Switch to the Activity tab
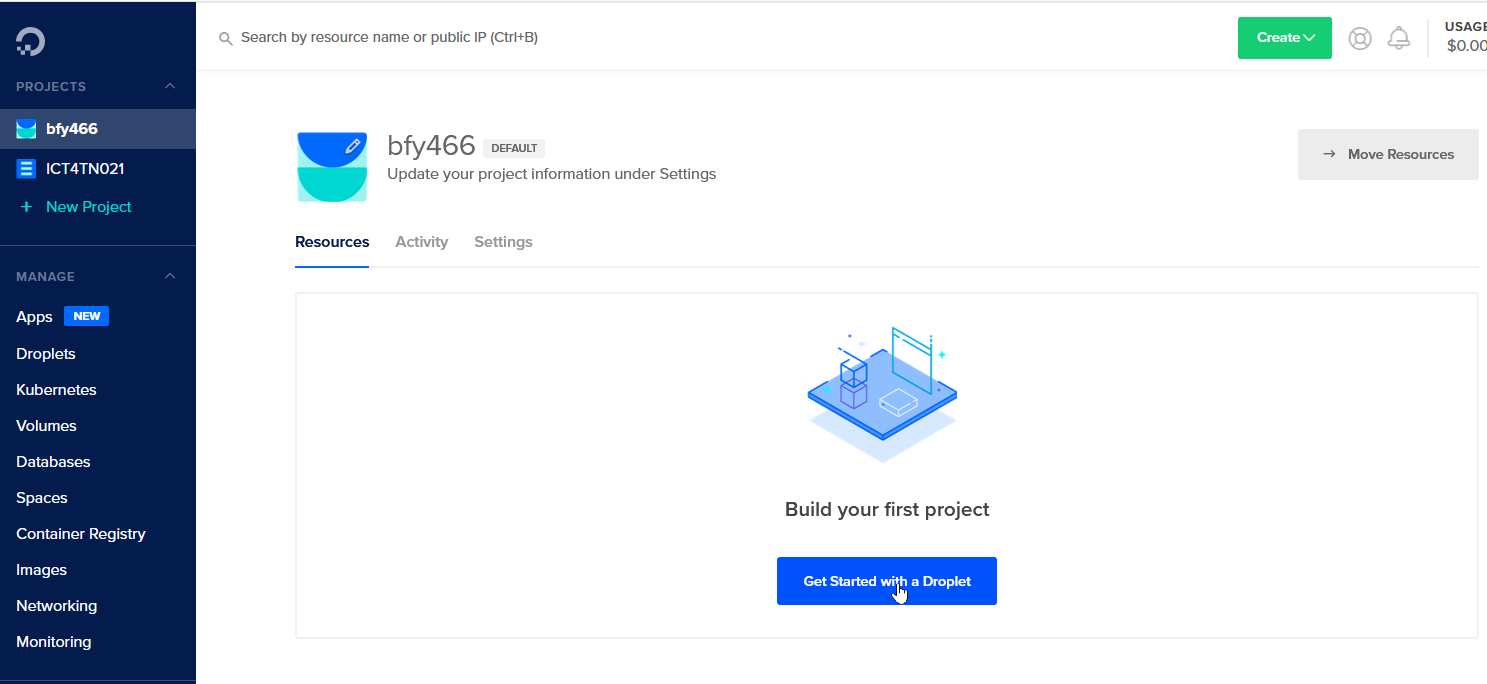The image size is (1487, 684). coord(421,242)
